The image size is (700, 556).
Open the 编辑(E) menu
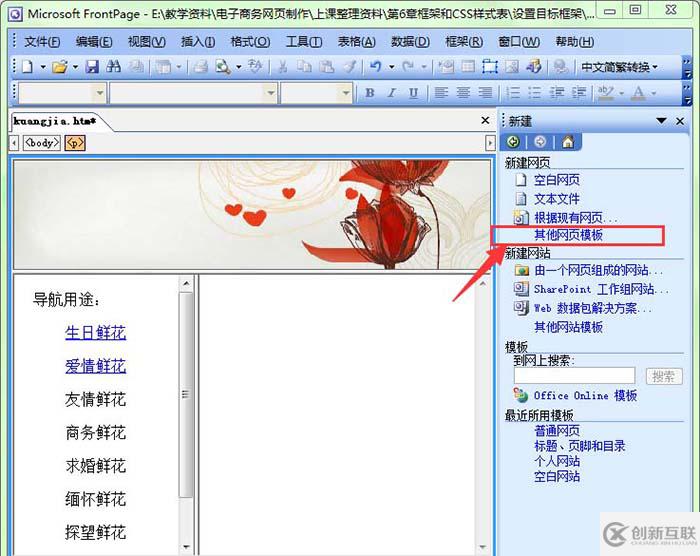[x=94, y=42]
